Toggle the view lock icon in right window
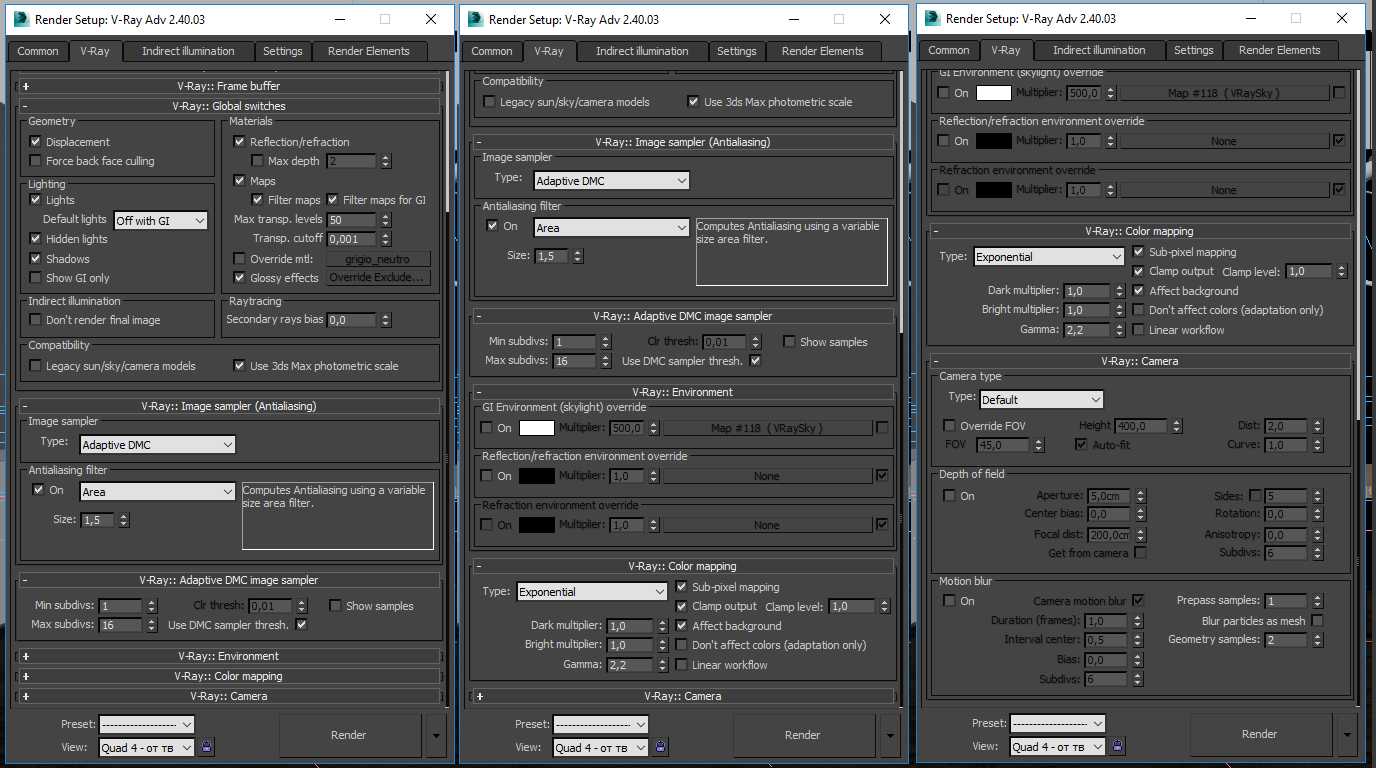The height and width of the screenshot is (768, 1376). (x=1118, y=745)
